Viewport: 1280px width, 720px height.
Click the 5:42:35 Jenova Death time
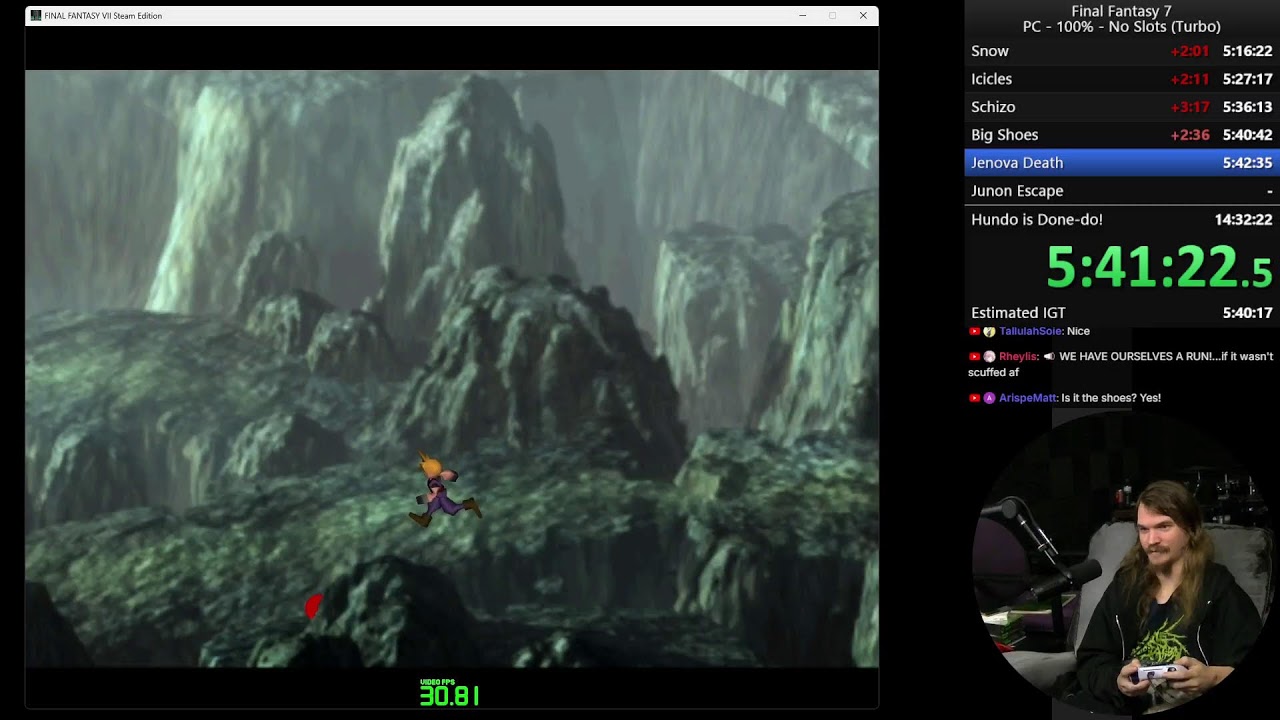(x=1247, y=163)
